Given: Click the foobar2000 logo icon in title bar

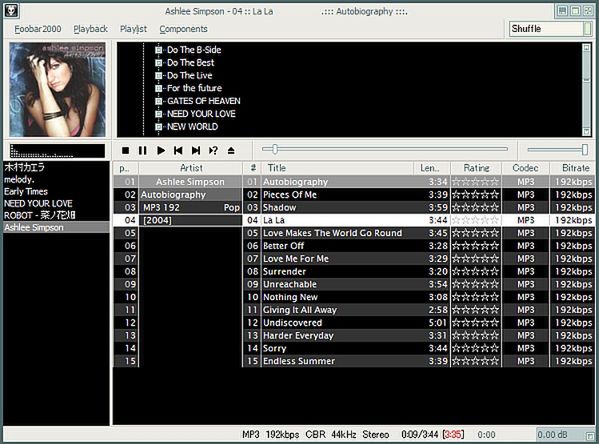Looking at the screenshot, I should (x=11, y=11).
